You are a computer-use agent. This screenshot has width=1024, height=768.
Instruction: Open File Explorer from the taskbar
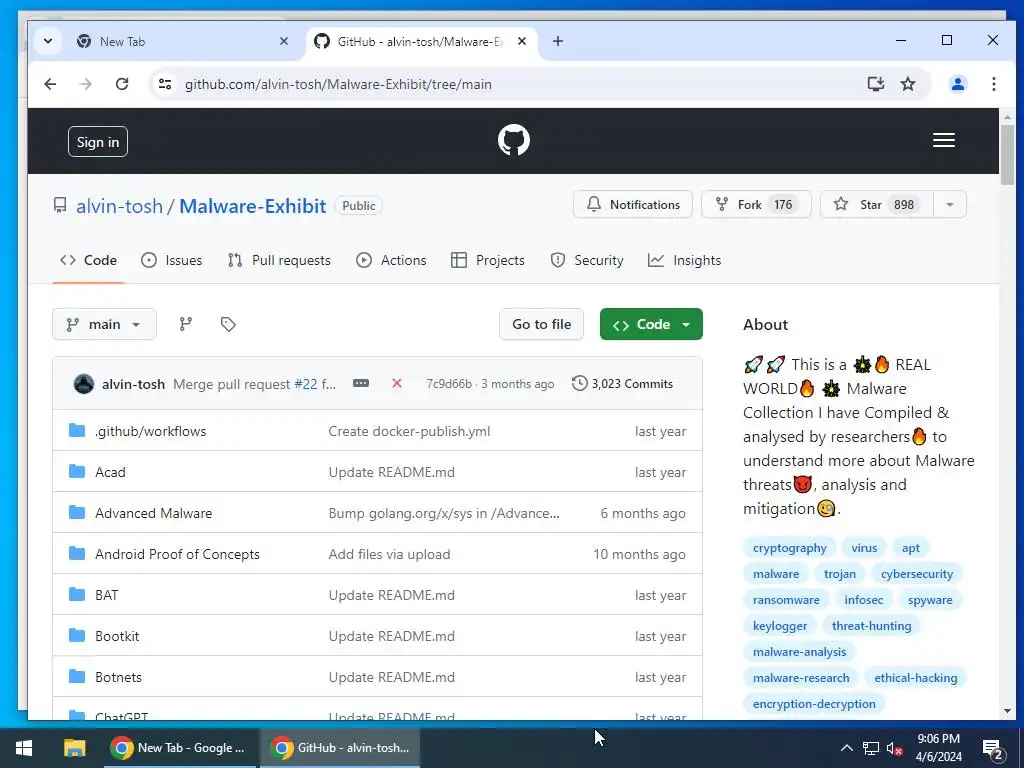74,748
